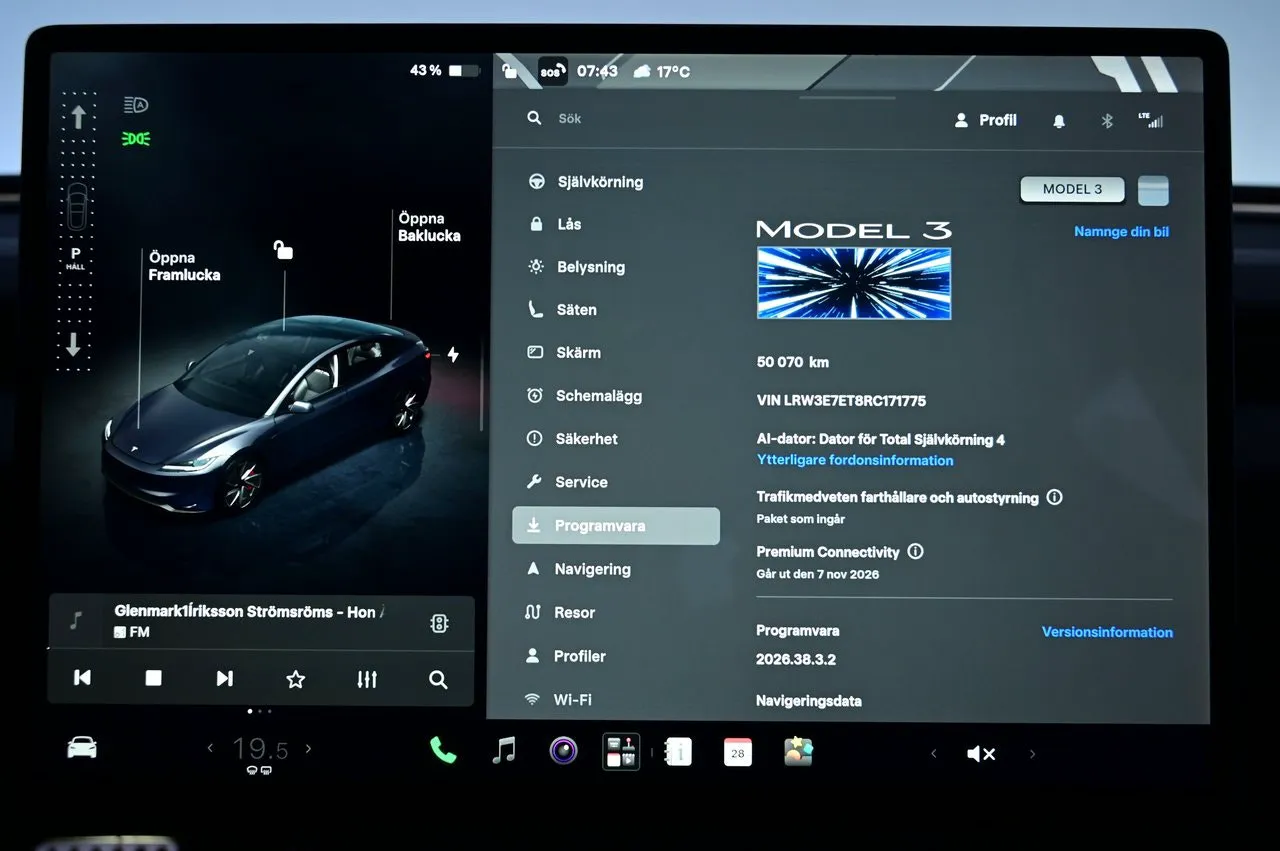Tap the 17°C weather indicator
Image resolution: width=1280 pixels, height=851 pixels.
(661, 72)
